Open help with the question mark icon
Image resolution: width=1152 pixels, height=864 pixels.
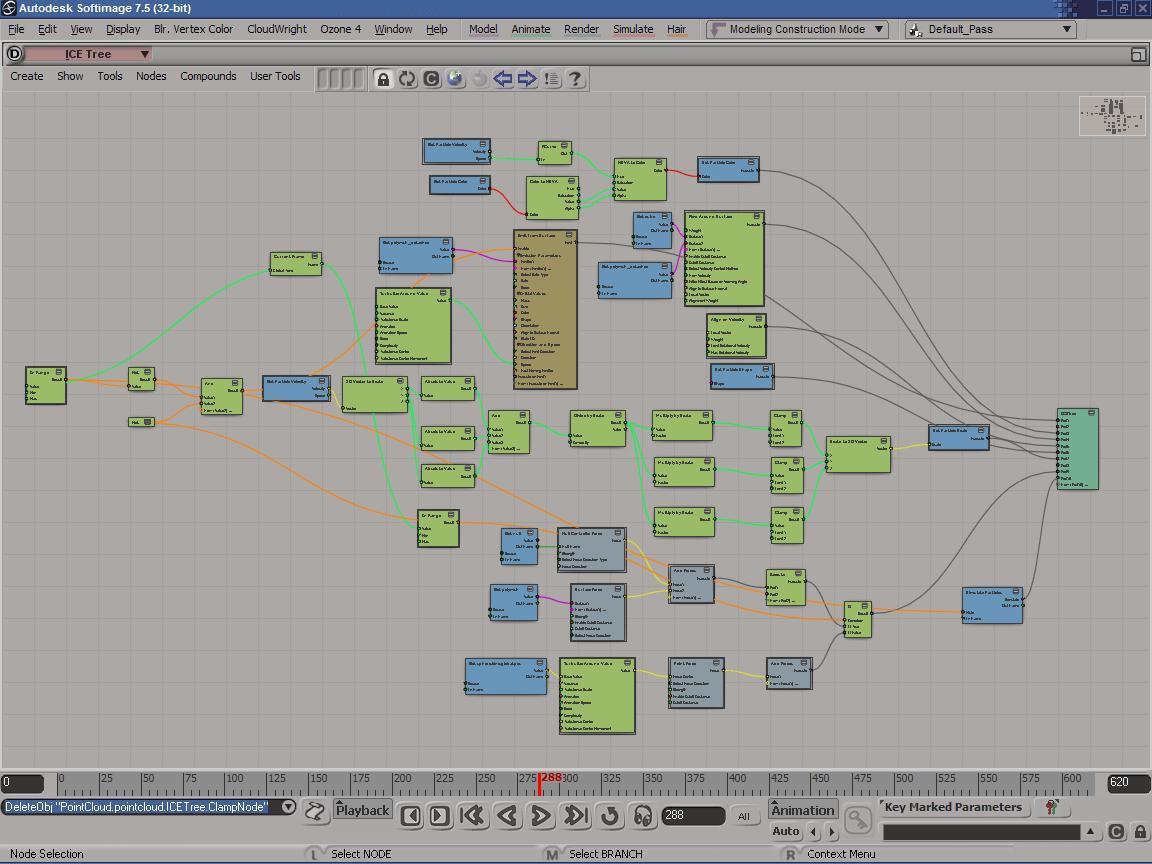(x=575, y=79)
